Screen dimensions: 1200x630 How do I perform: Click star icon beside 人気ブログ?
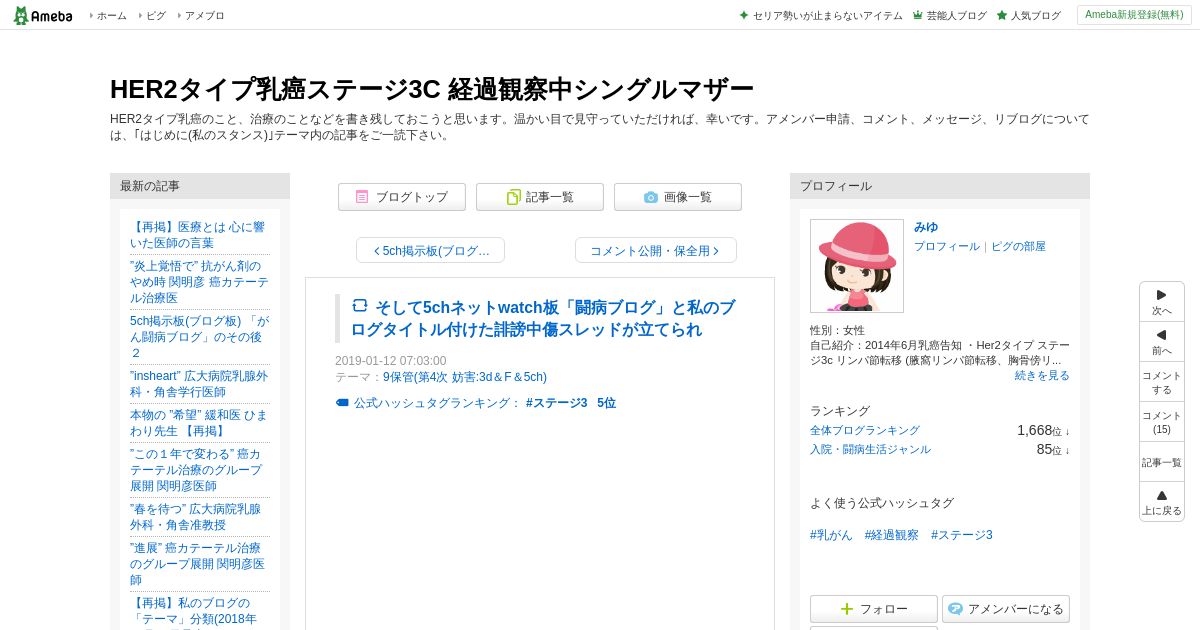(1002, 15)
